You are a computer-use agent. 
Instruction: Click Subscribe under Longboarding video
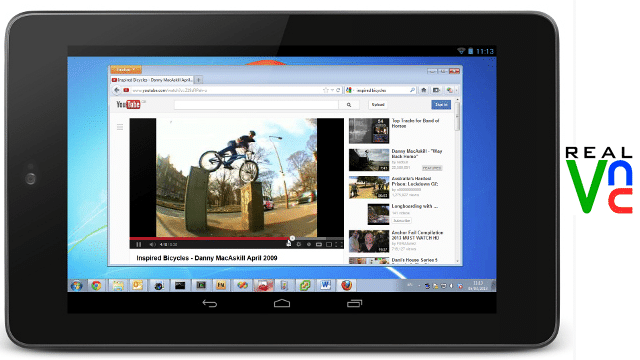tap(402, 221)
